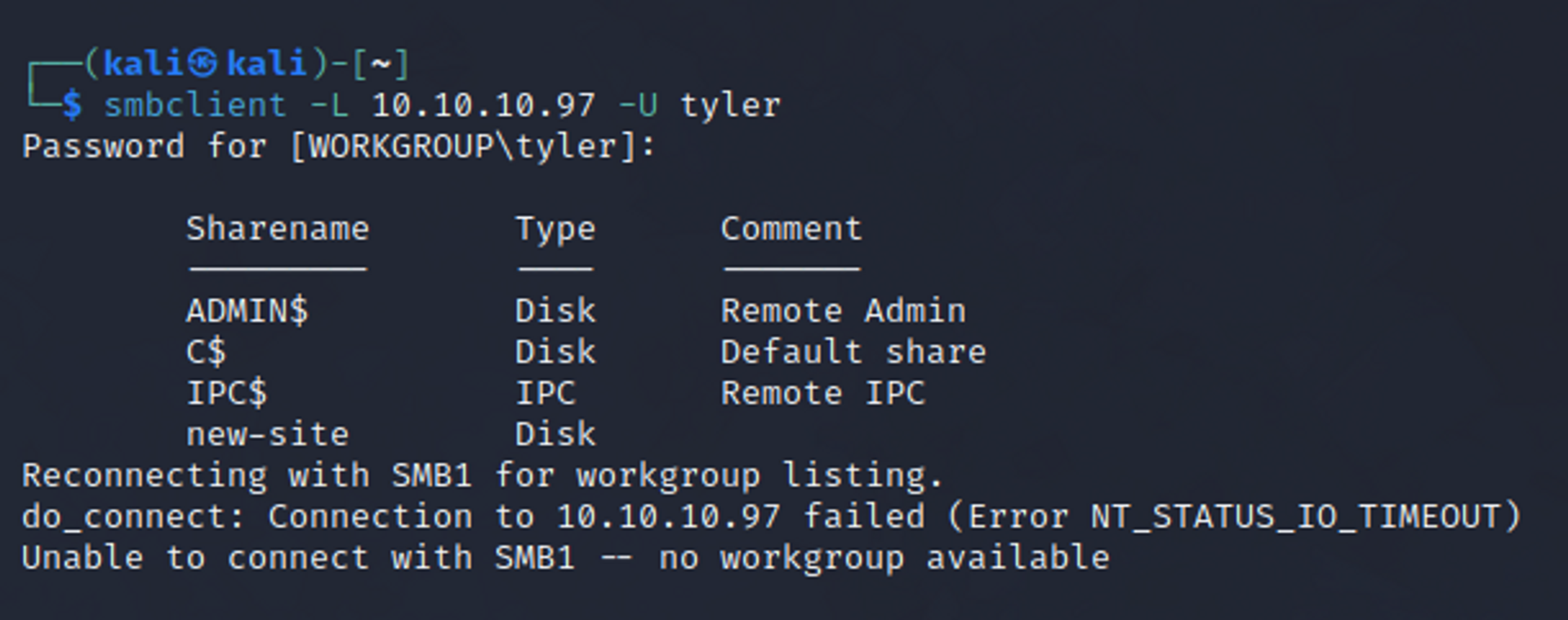
Task: Click the Type column header
Action: [555, 230]
